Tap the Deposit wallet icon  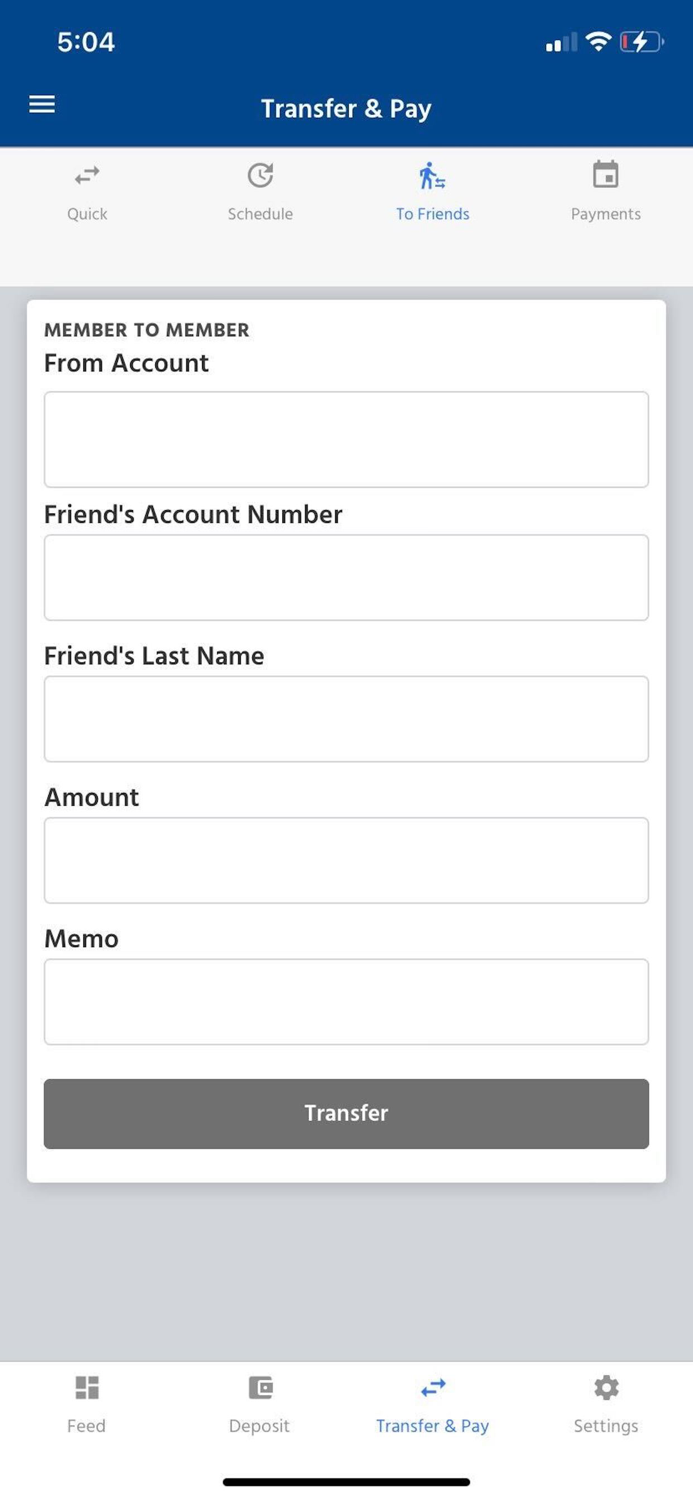tap(260, 1387)
